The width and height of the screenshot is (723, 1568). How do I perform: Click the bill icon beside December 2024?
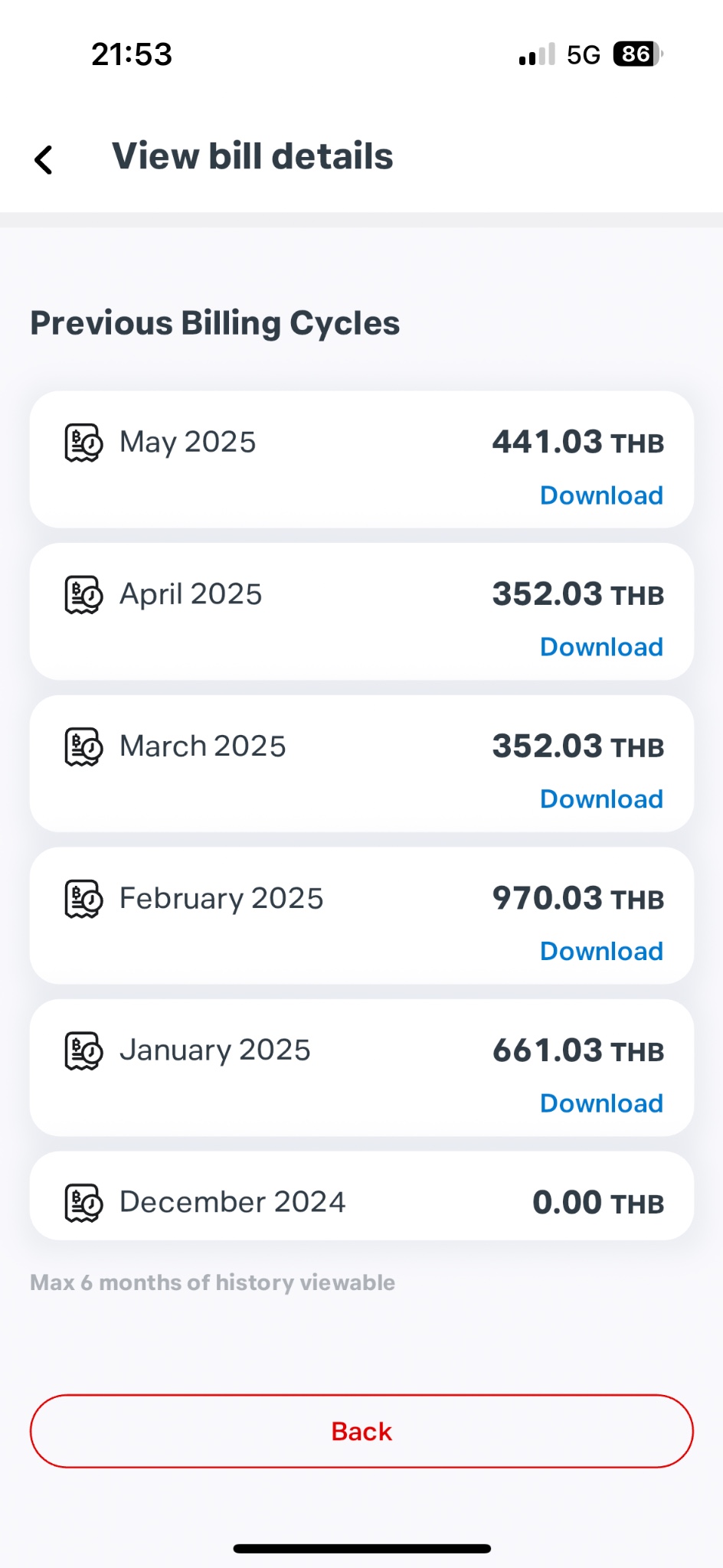point(83,1203)
